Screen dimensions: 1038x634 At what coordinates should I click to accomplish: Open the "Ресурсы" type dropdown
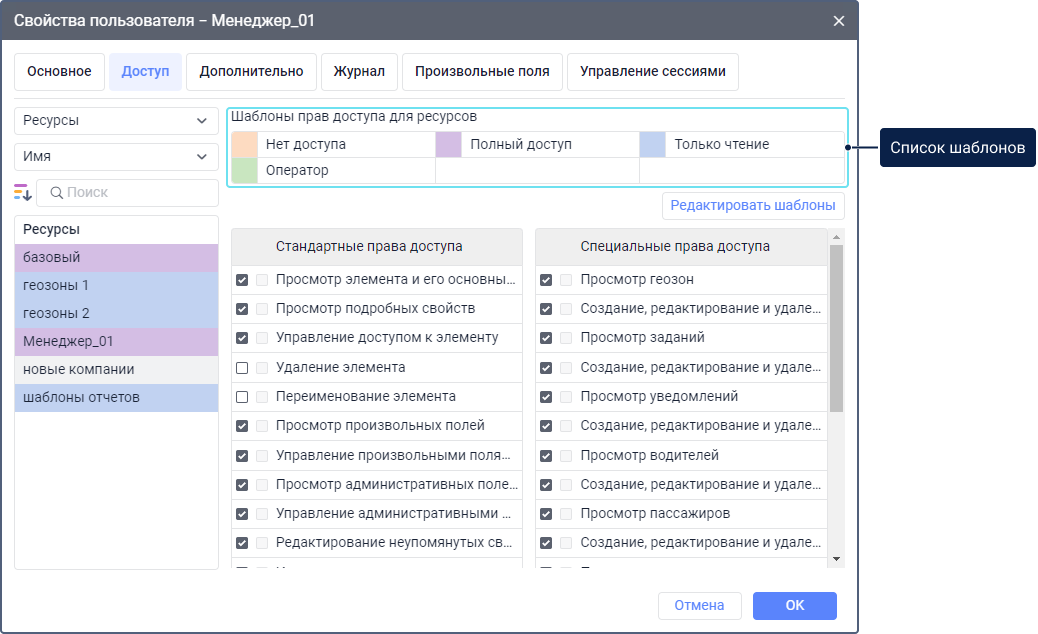116,120
